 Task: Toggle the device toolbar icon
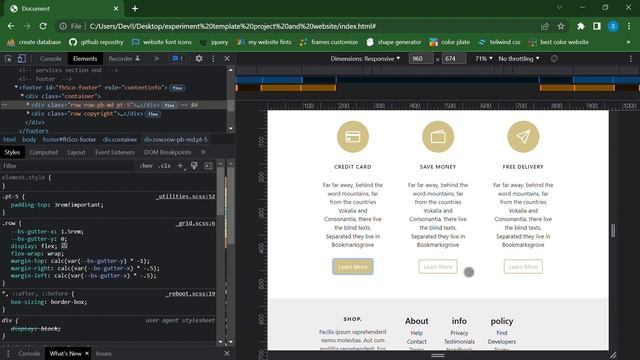coord(21,59)
